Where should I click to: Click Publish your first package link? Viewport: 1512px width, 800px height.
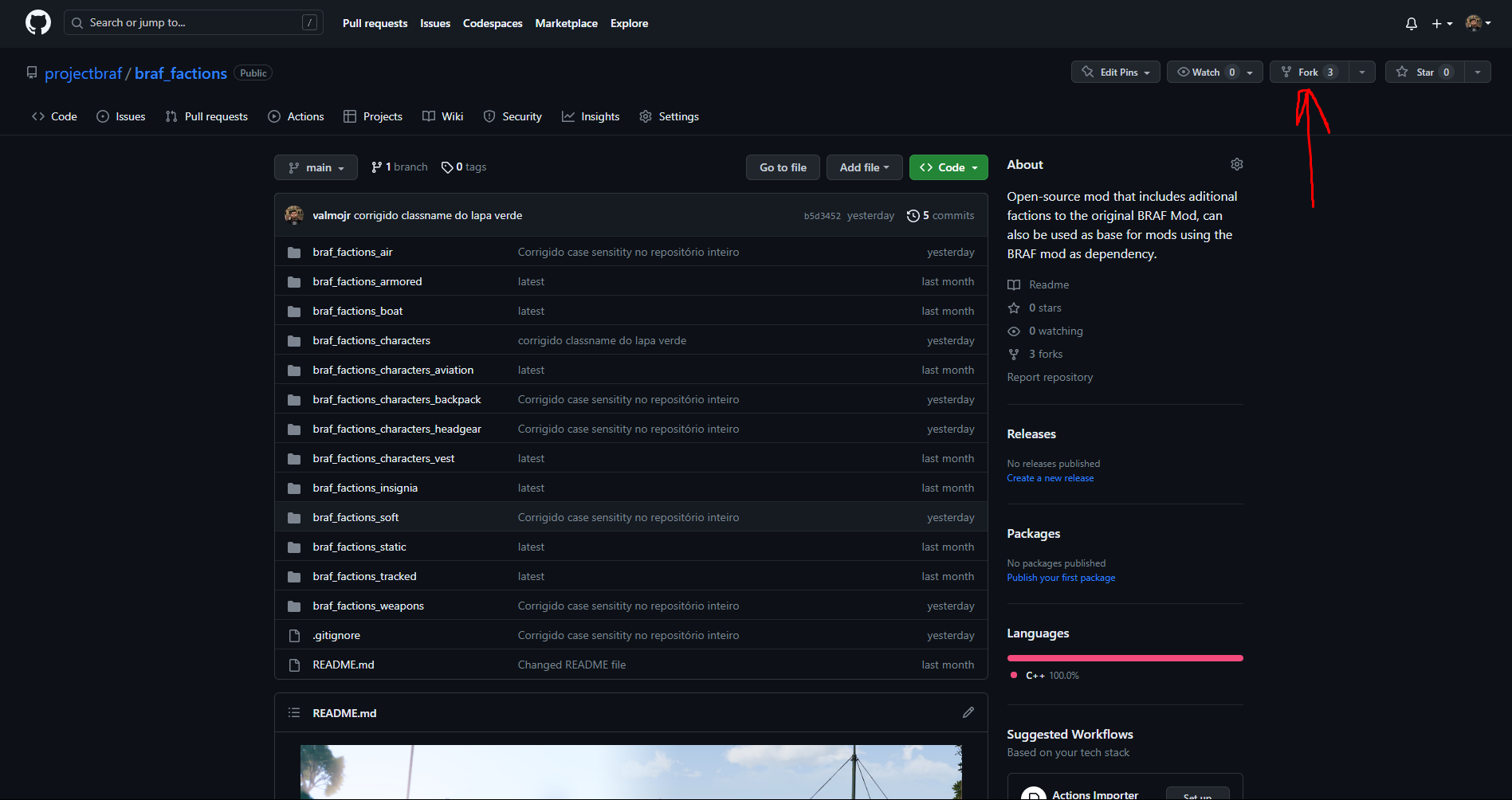pyautogui.click(x=1061, y=578)
